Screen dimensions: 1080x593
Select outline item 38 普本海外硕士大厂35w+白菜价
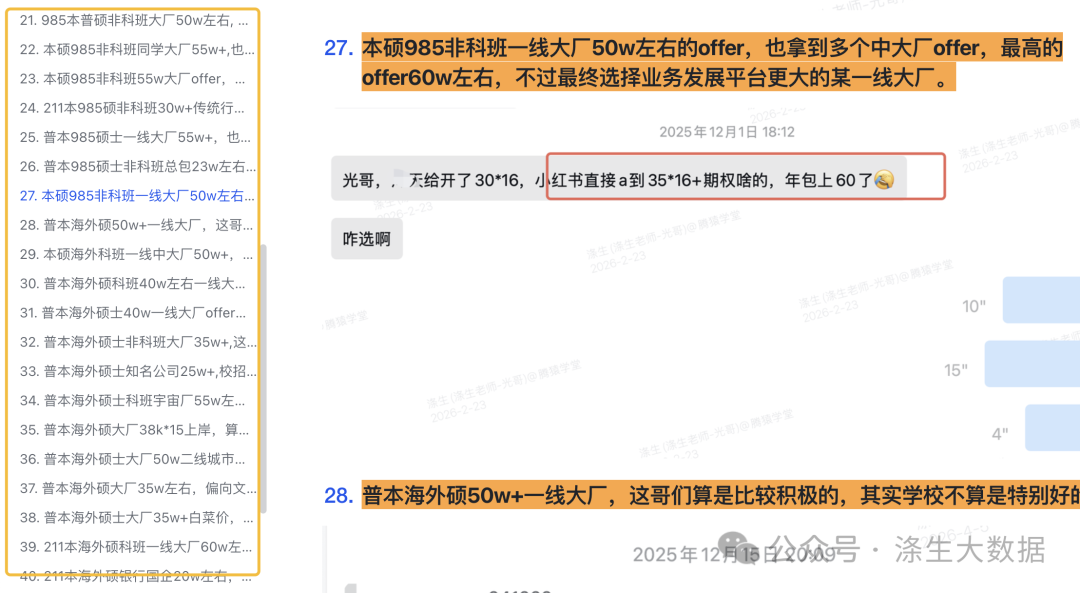136,518
